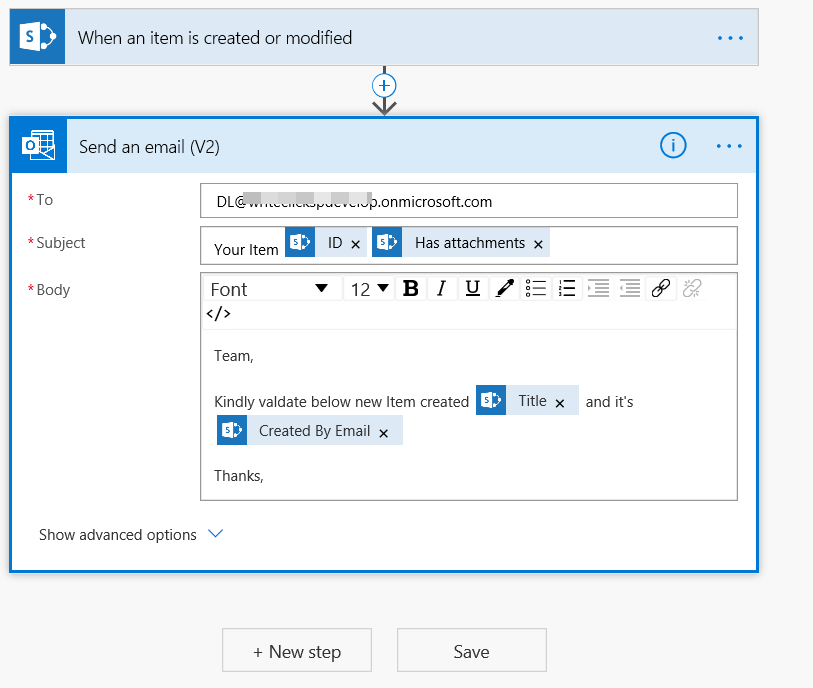Click the Outlook icon on Send an email
813x688 pixels.
pos(38,145)
